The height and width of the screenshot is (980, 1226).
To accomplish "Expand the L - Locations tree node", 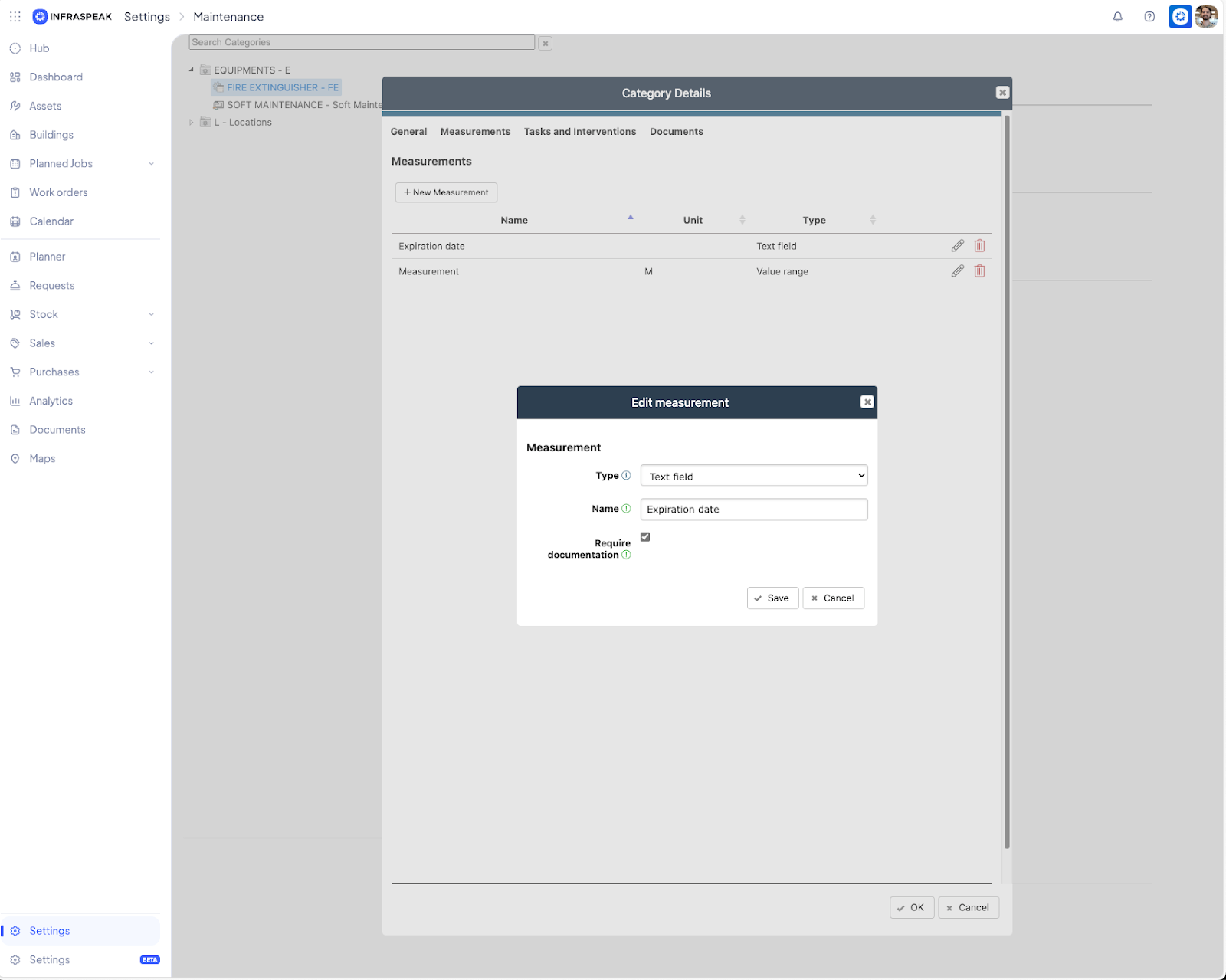I will (x=192, y=122).
